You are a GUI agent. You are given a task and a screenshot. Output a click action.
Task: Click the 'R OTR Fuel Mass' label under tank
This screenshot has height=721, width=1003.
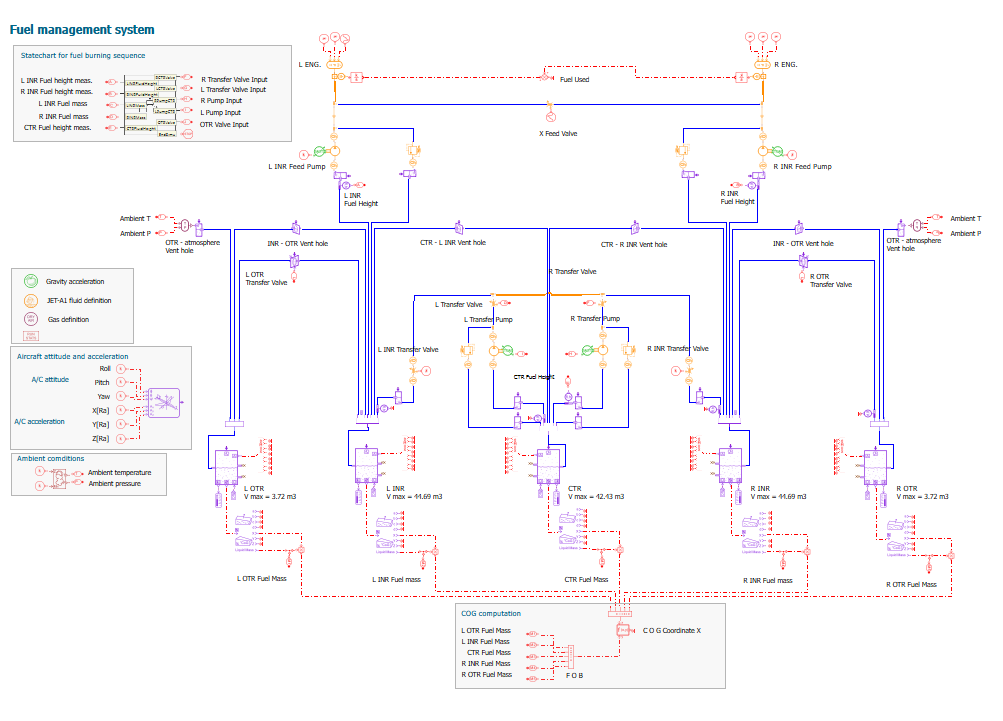click(911, 585)
